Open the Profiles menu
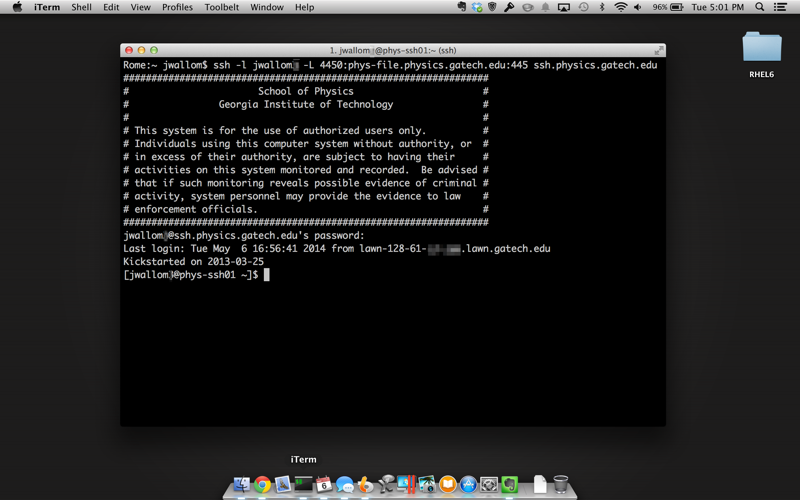The width and height of the screenshot is (800, 500). tap(177, 7)
